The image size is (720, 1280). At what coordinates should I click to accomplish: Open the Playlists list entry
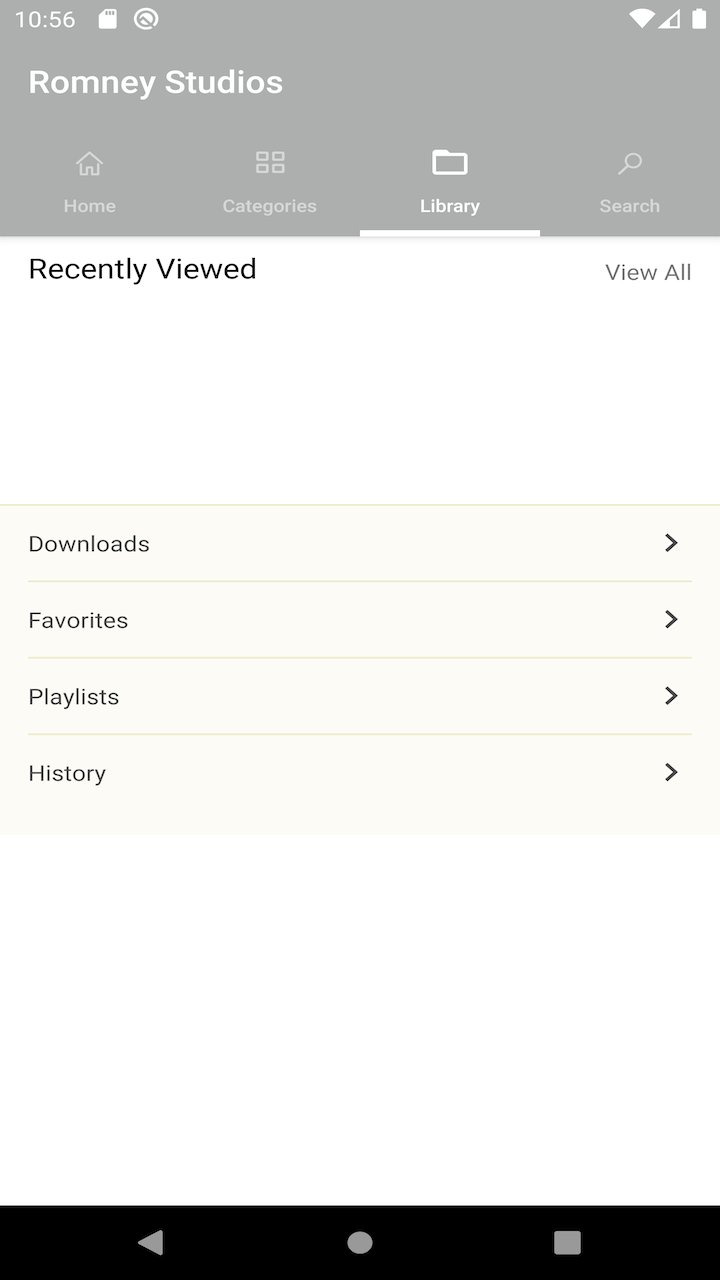coord(74,697)
